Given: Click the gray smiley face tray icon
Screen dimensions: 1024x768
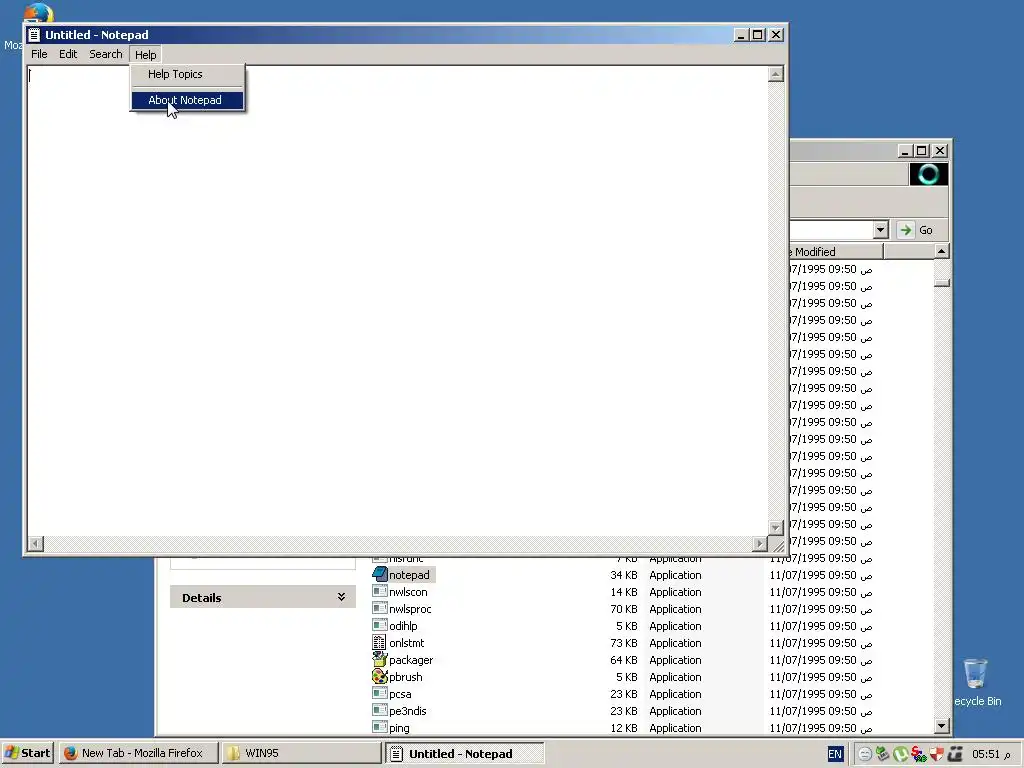Looking at the screenshot, I should click(865, 754).
